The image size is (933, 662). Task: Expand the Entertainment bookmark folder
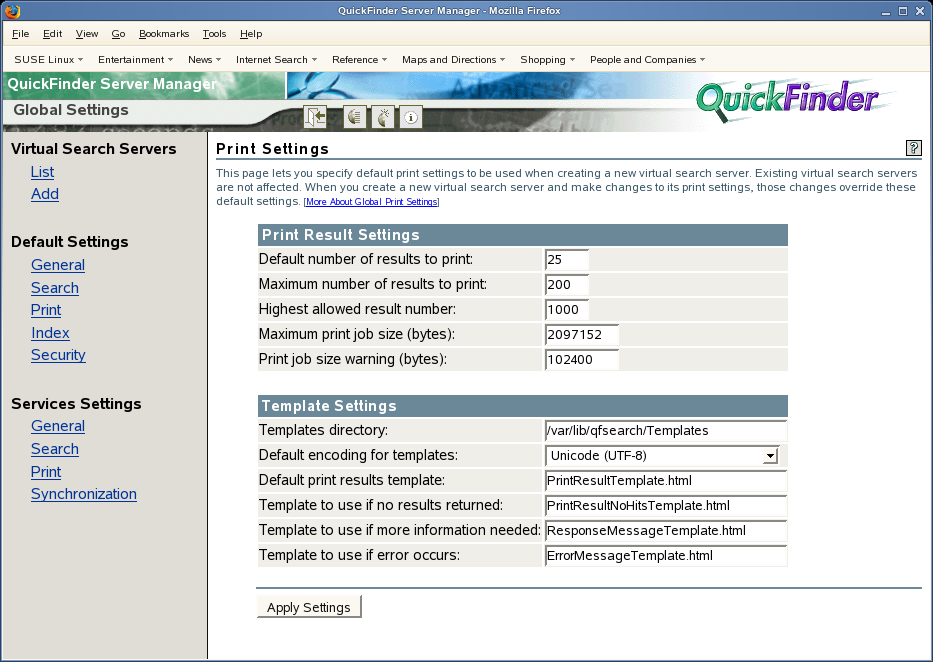pos(136,59)
